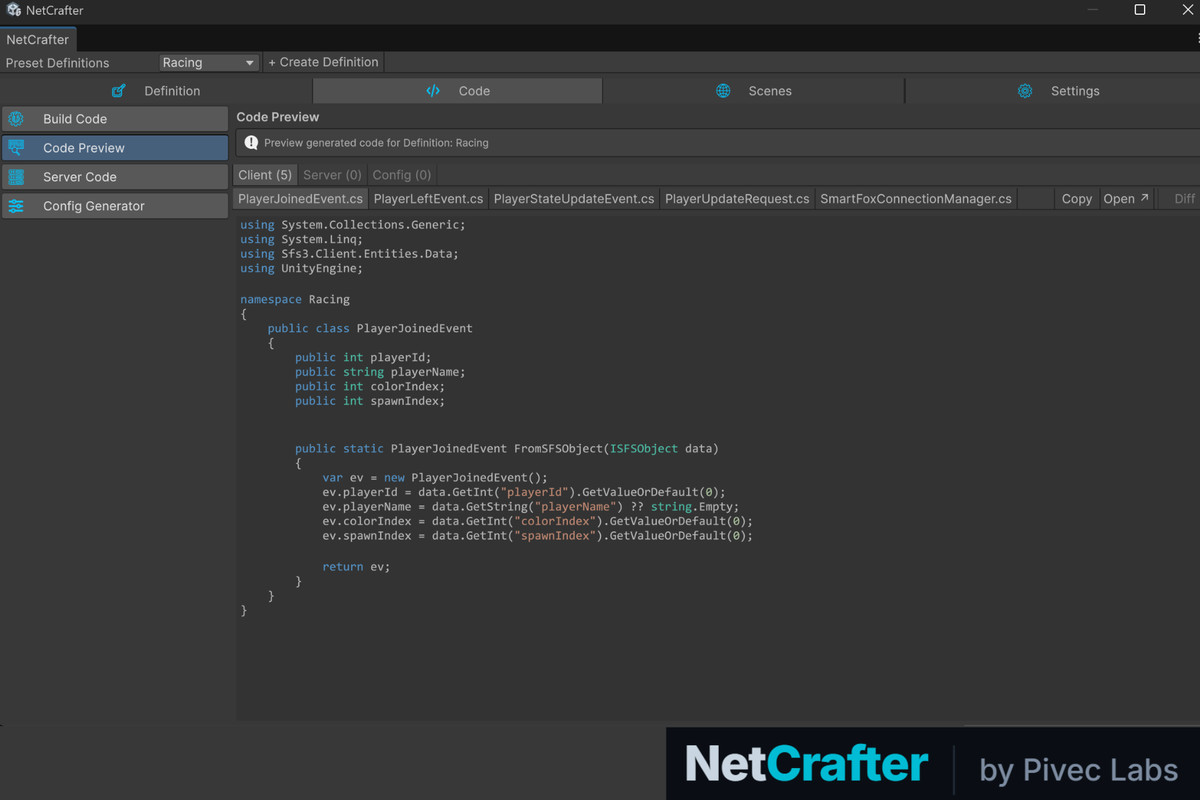This screenshot has width=1200, height=800.
Task: Click the Scenes tab globe icon
Action: pyautogui.click(x=723, y=91)
